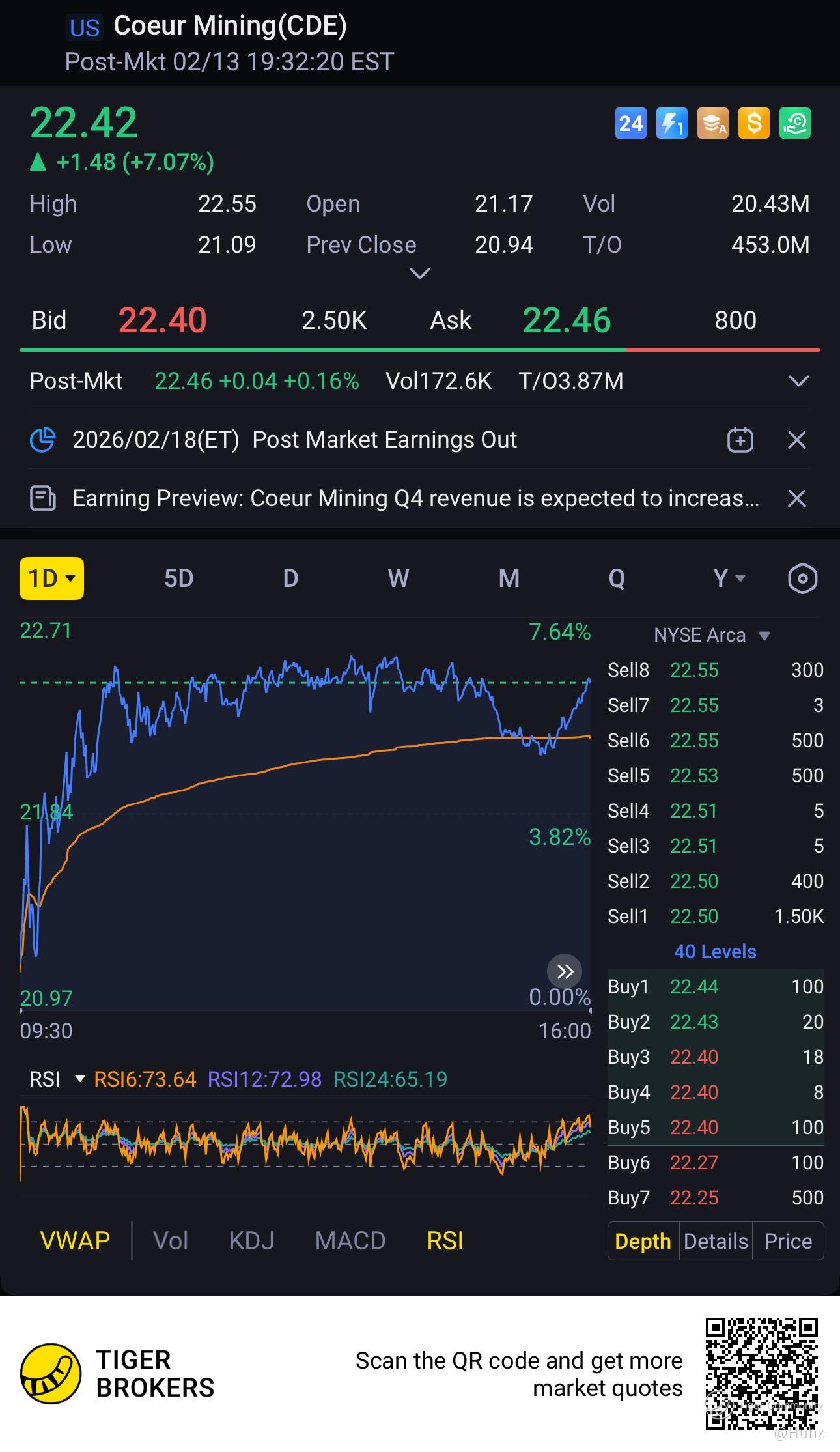
Task: Expand the Post-Mkt quote row
Action: [798, 381]
